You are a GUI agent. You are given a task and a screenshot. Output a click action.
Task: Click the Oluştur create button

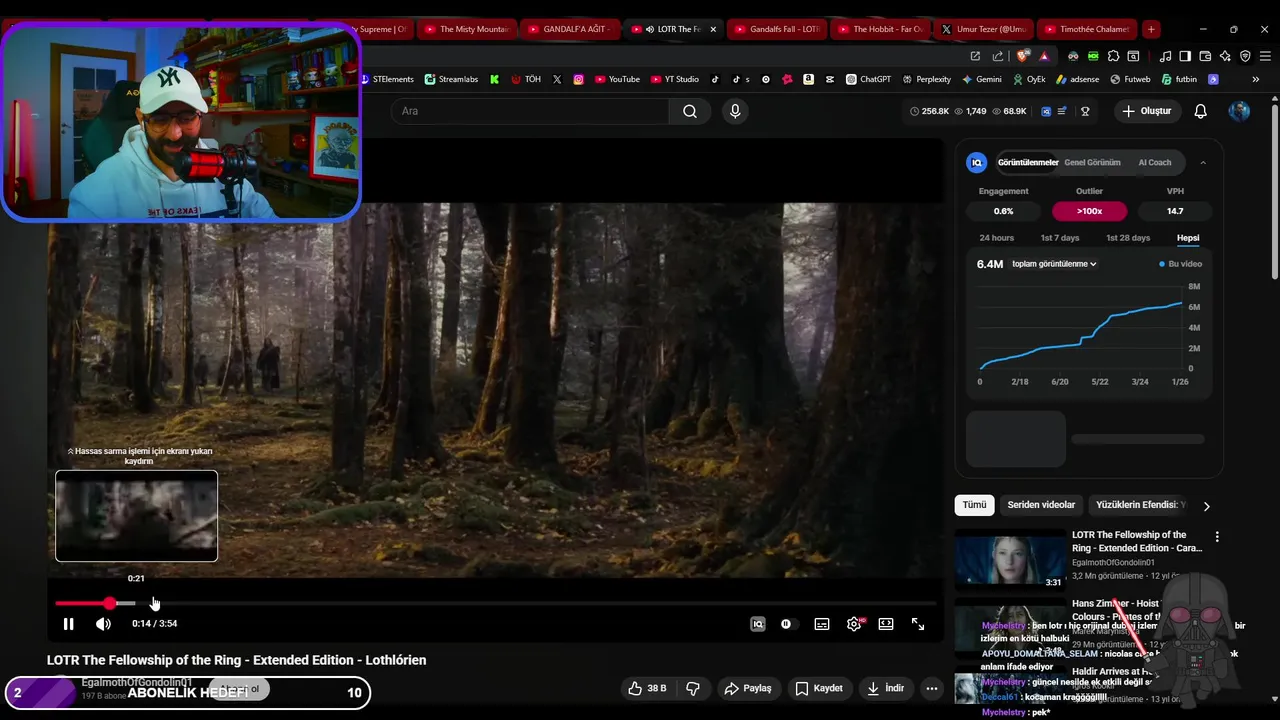click(1146, 111)
